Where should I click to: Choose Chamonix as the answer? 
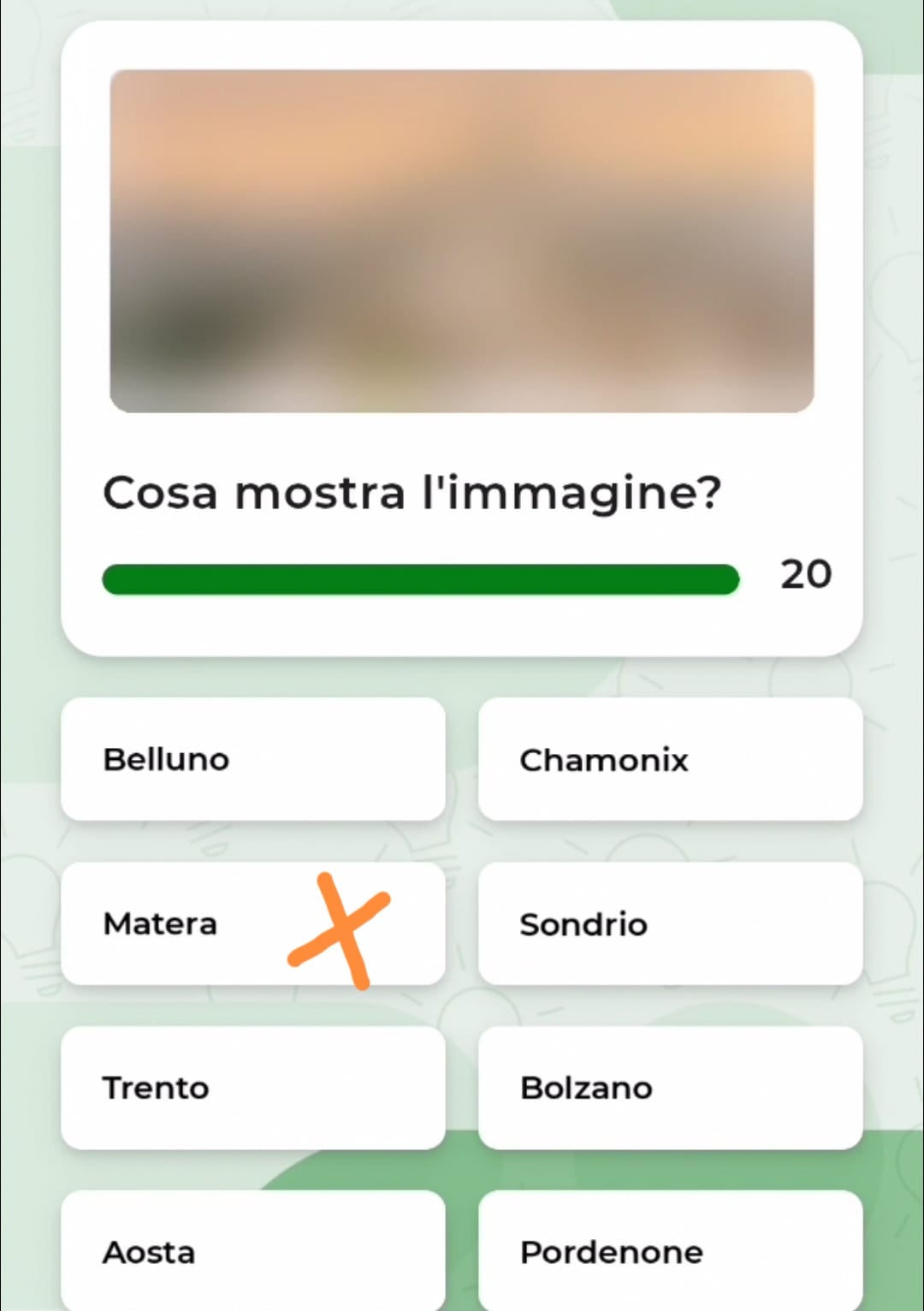pyautogui.click(x=670, y=759)
